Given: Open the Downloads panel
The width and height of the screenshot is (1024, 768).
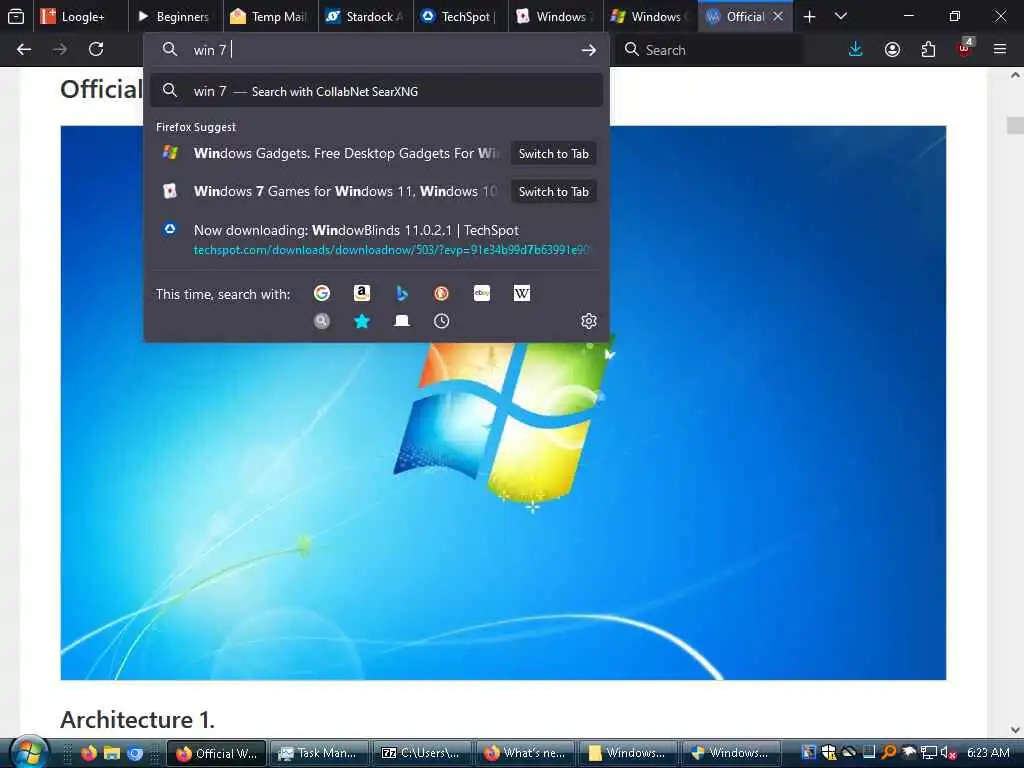Looking at the screenshot, I should coord(856,50).
